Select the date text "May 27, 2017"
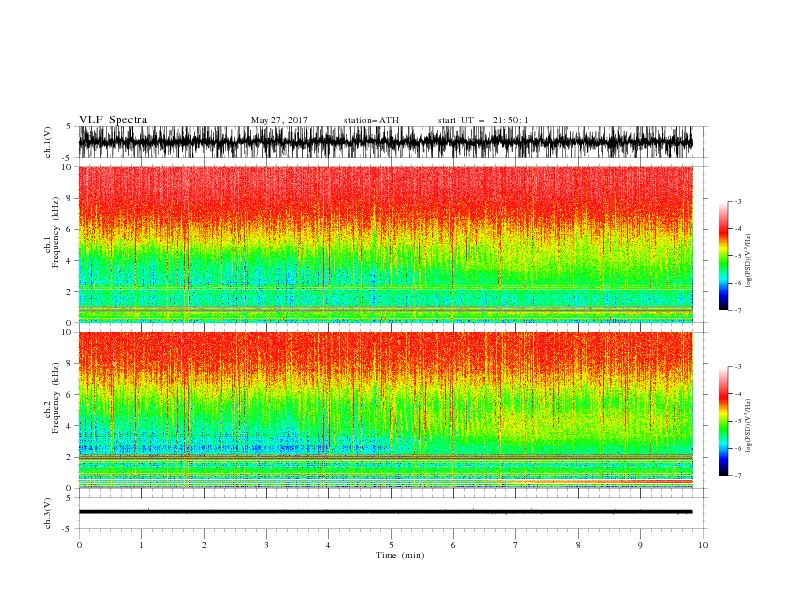Screen dimensions: 792x612 279,120
